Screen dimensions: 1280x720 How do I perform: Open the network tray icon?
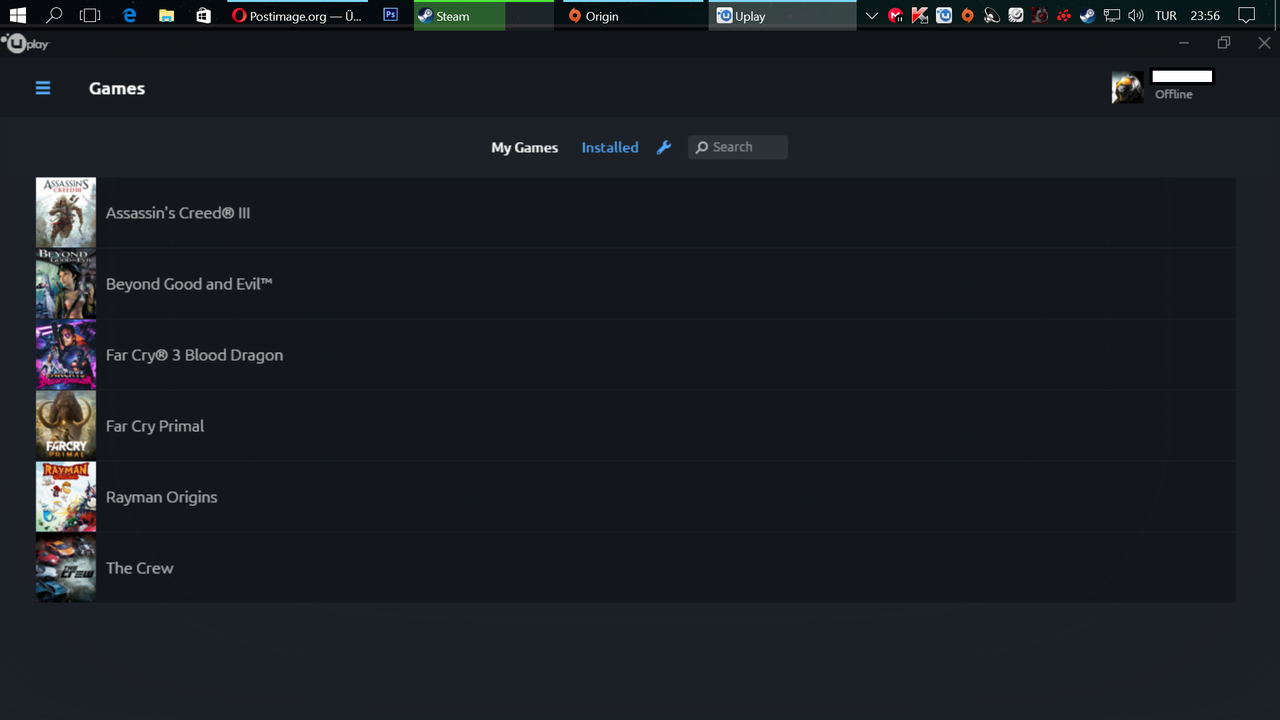[x=1111, y=16]
